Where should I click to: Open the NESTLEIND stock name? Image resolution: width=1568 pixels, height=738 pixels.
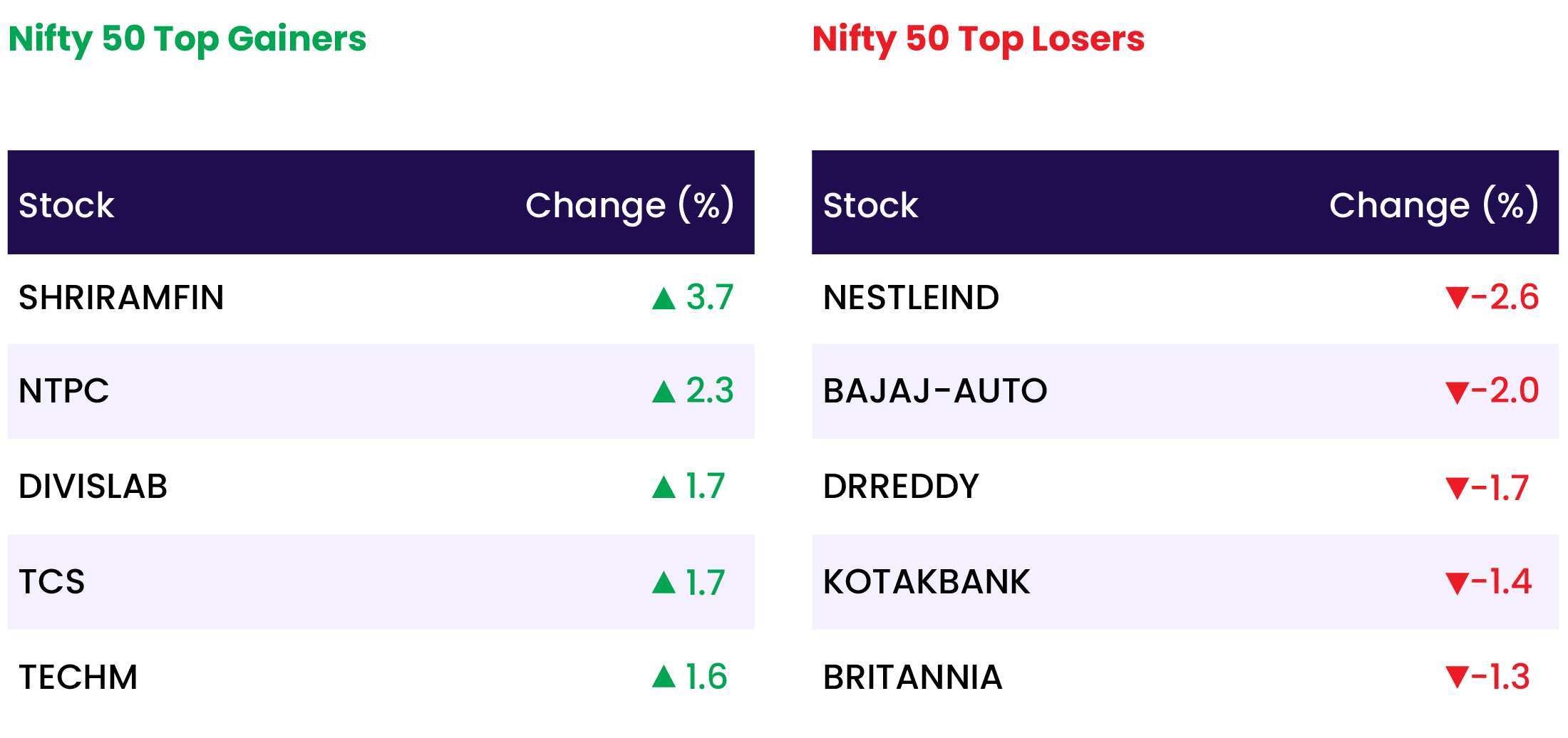[x=911, y=298]
